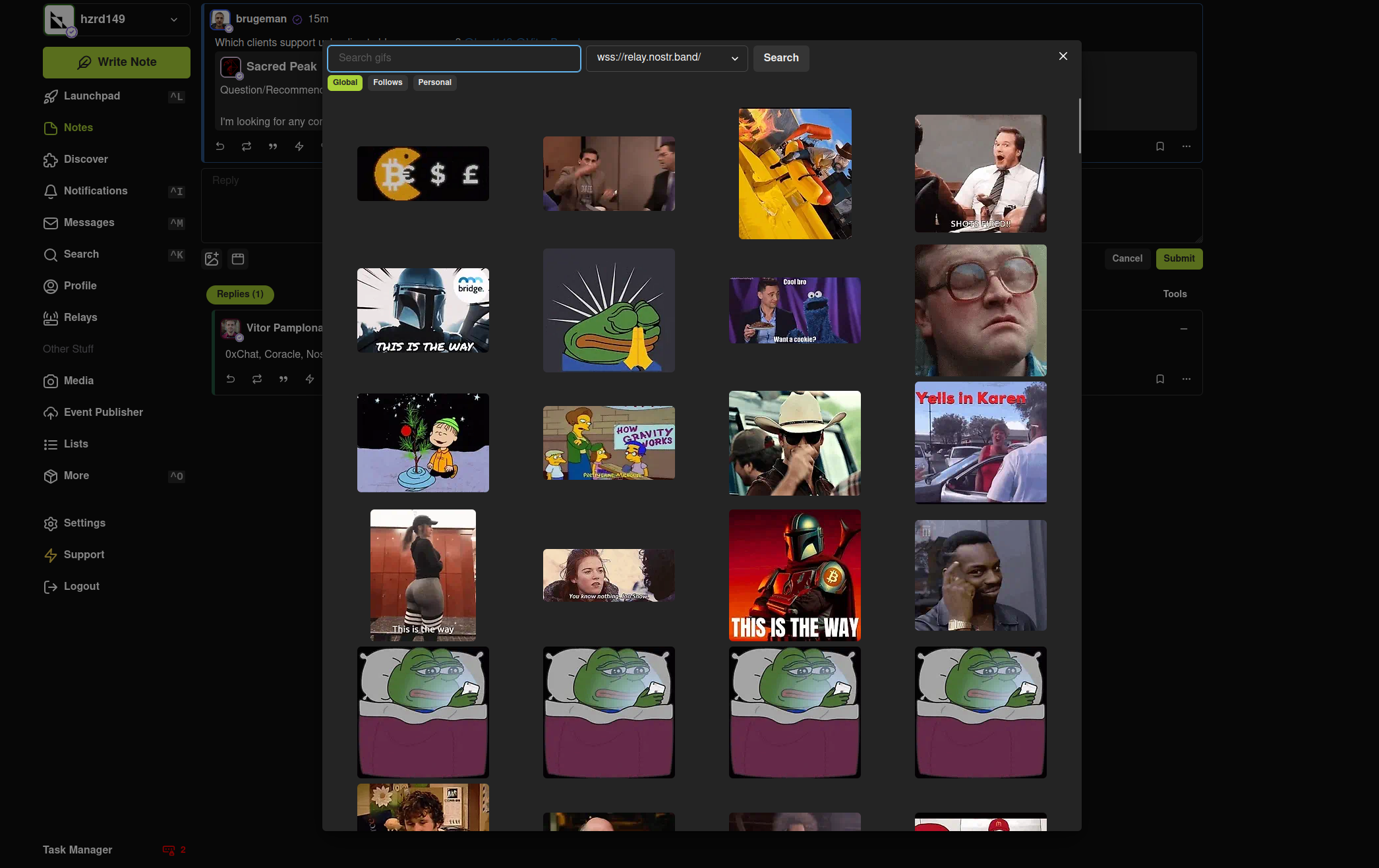Repost Vitor Pamplona's comment
The height and width of the screenshot is (868, 1379).
tap(257, 379)
